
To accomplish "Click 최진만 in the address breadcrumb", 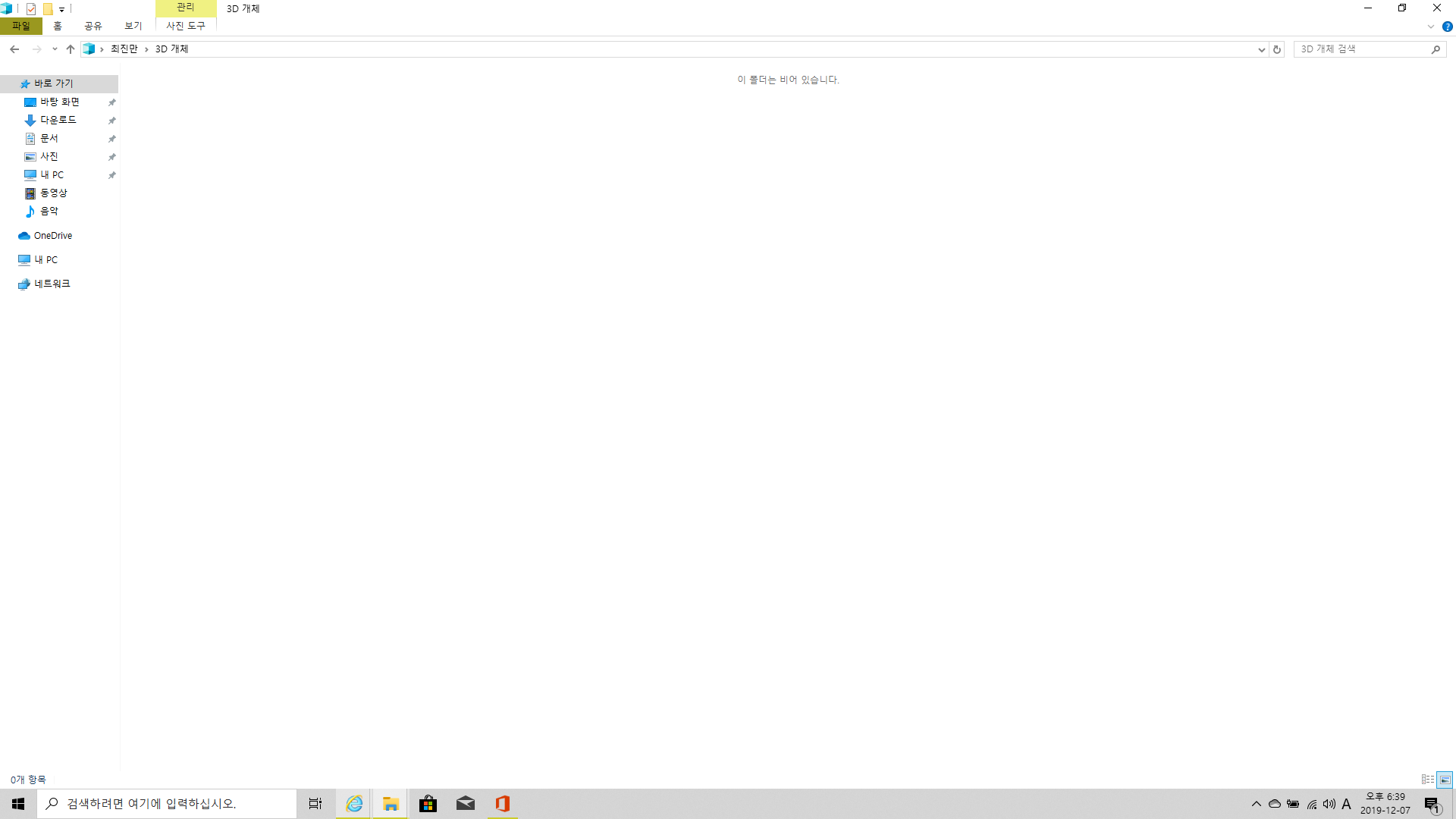I will click(x=124, y=49).
